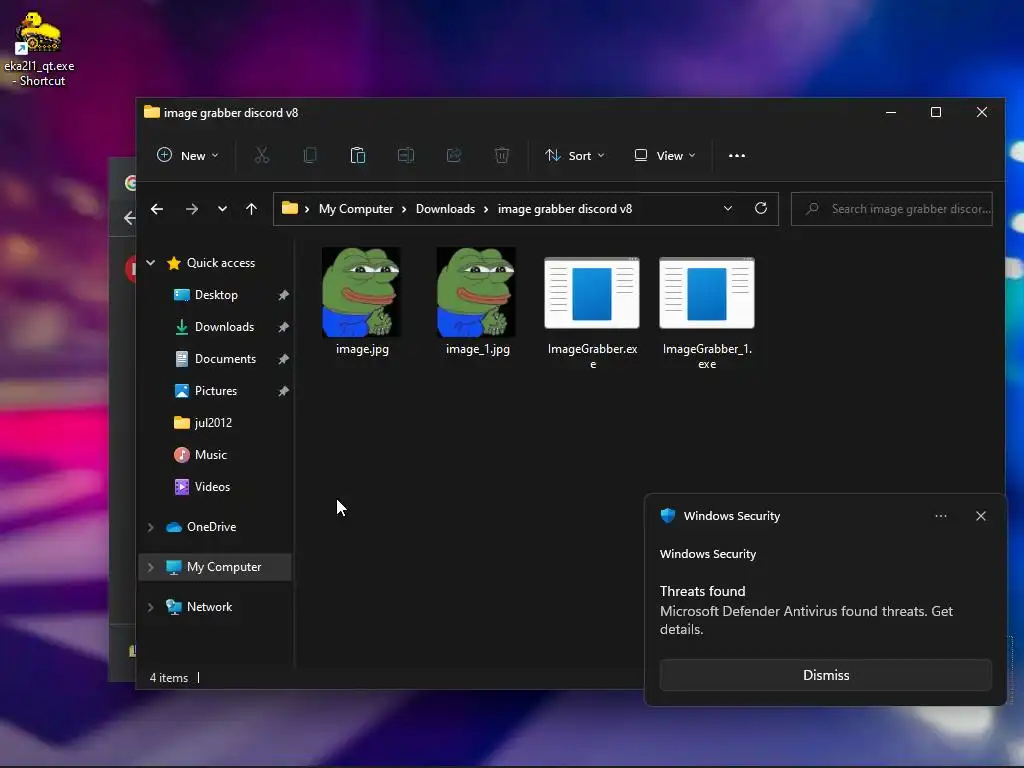Open the jul2012 folder
Image resolution: width=1024 pixels, height=768 pixels.
213,423
